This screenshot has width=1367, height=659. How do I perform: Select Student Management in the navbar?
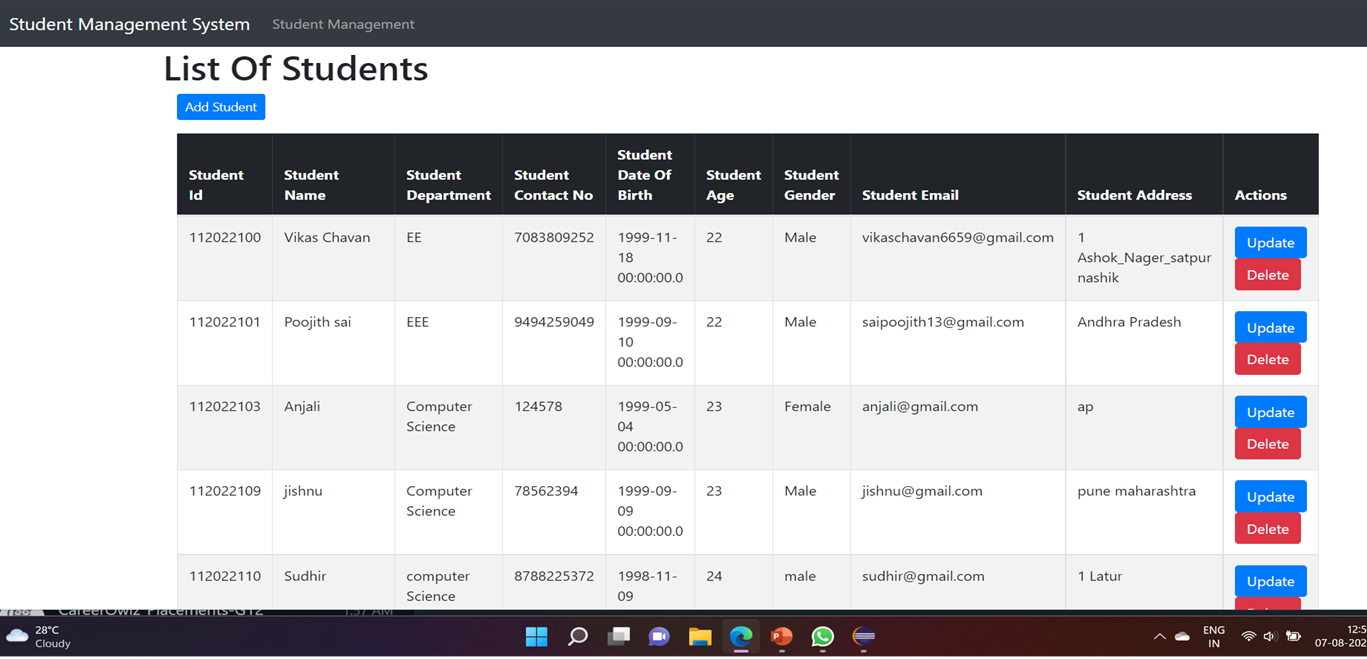coord(342,23)
